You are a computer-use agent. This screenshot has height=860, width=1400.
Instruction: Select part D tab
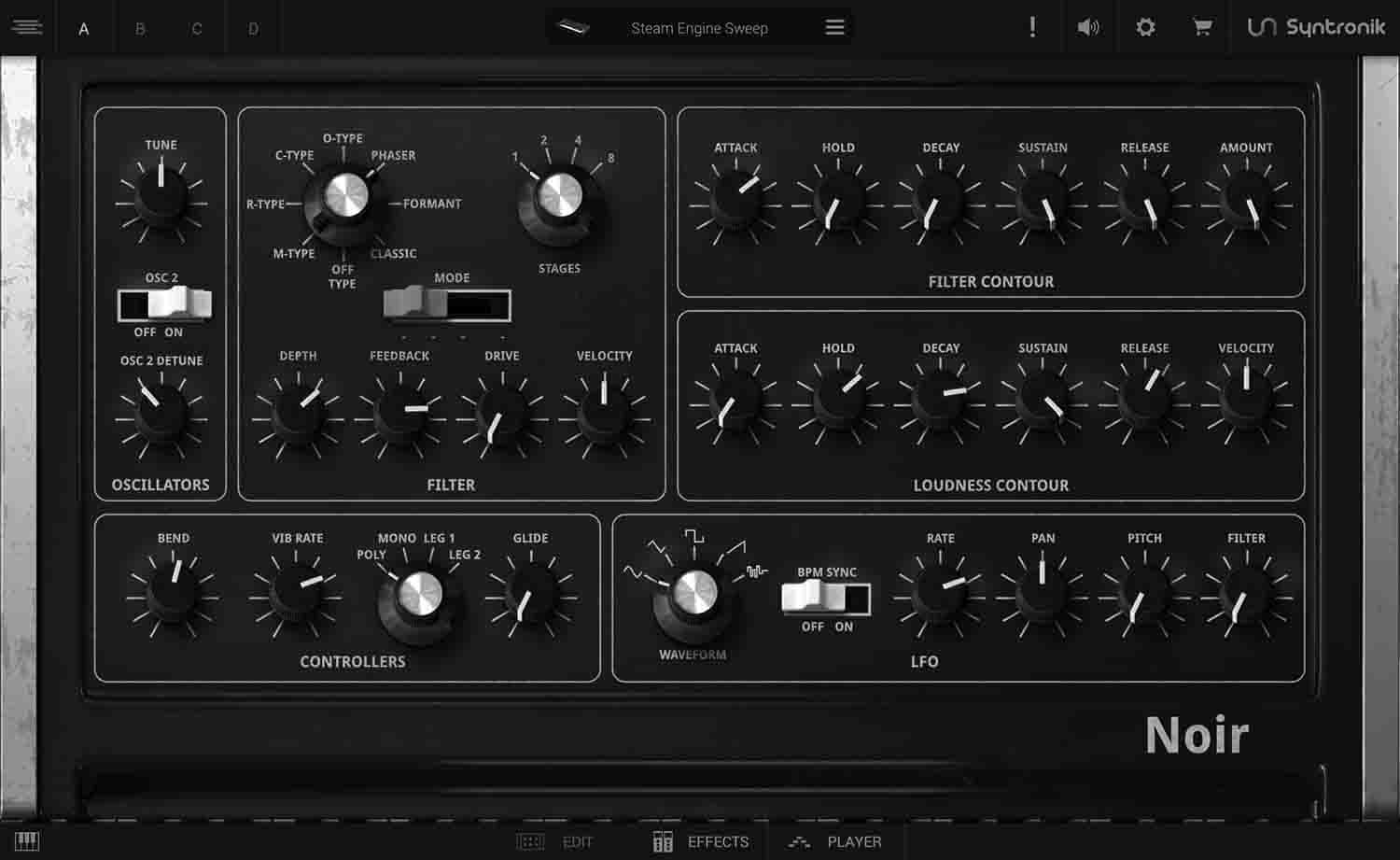[x=253, y=29]
